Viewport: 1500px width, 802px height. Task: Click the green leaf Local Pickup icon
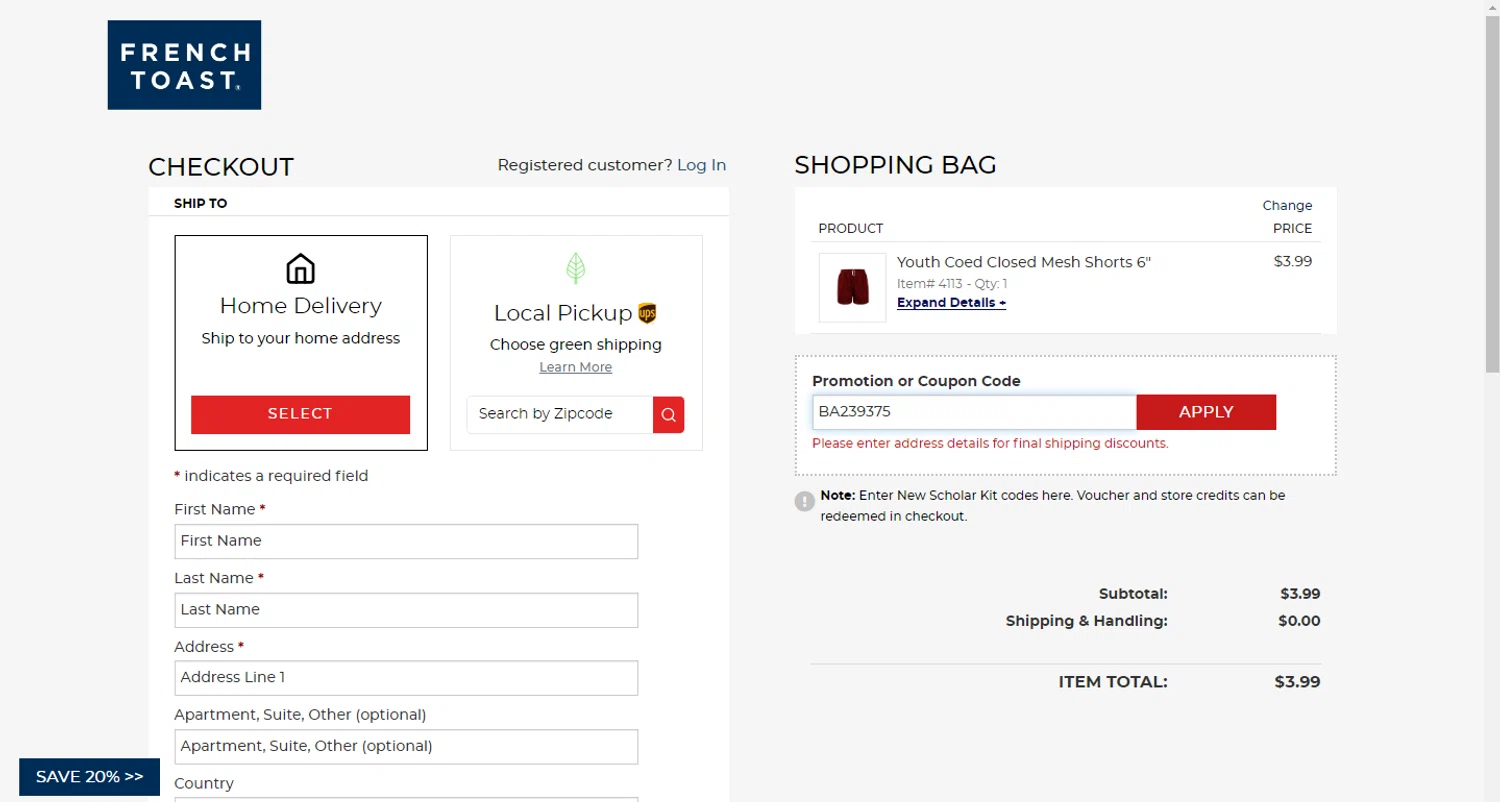576,268
